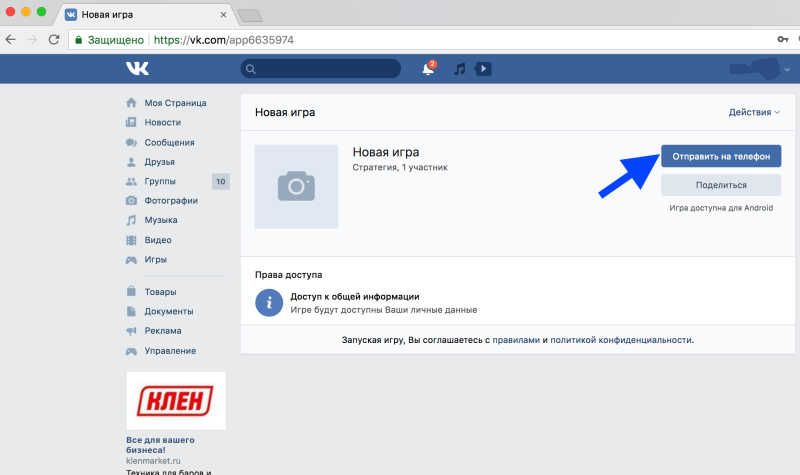This screenshot has width=800, height=475.
Task: Click the browser back arrow
Action: point(11,39)
